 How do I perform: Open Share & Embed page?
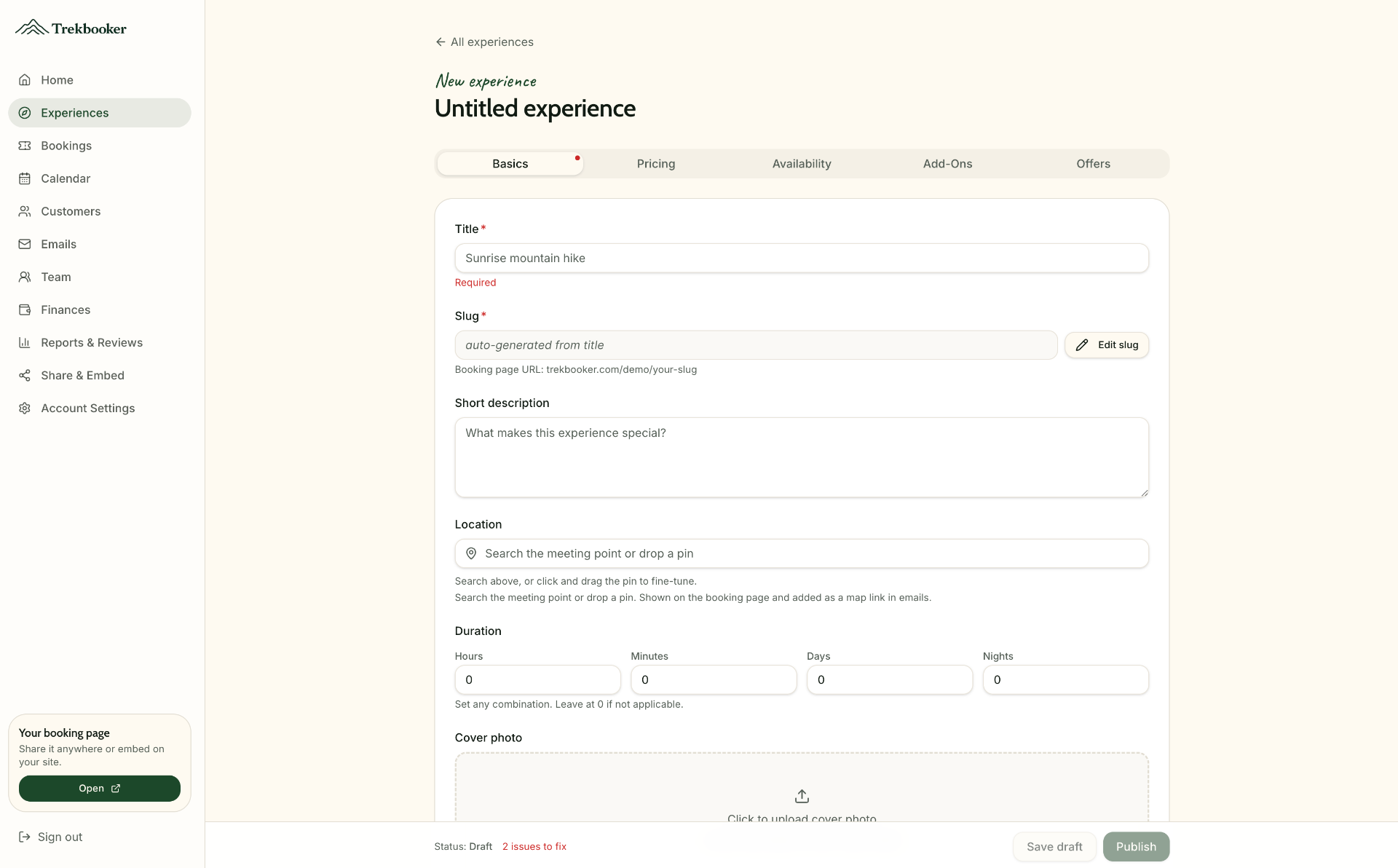[x=100, y=375]
